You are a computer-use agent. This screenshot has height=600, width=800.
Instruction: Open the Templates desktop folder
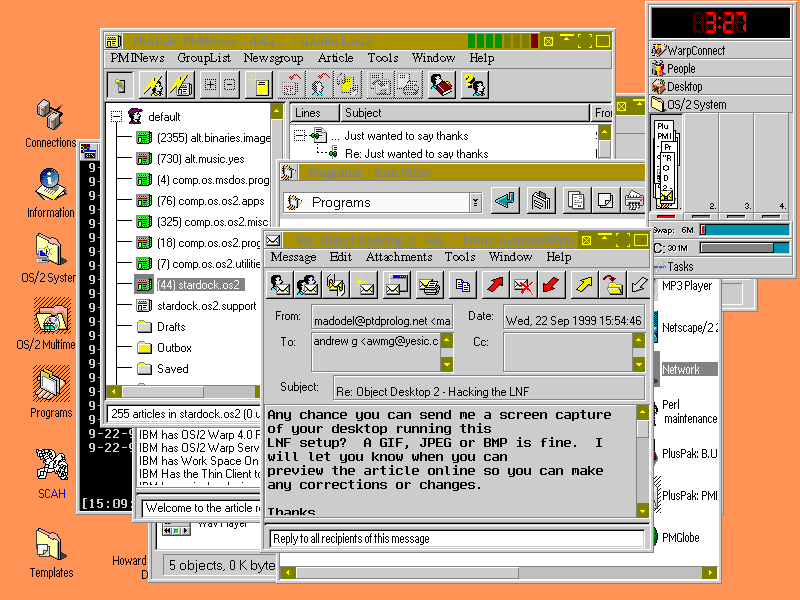[x=51, y=554]
